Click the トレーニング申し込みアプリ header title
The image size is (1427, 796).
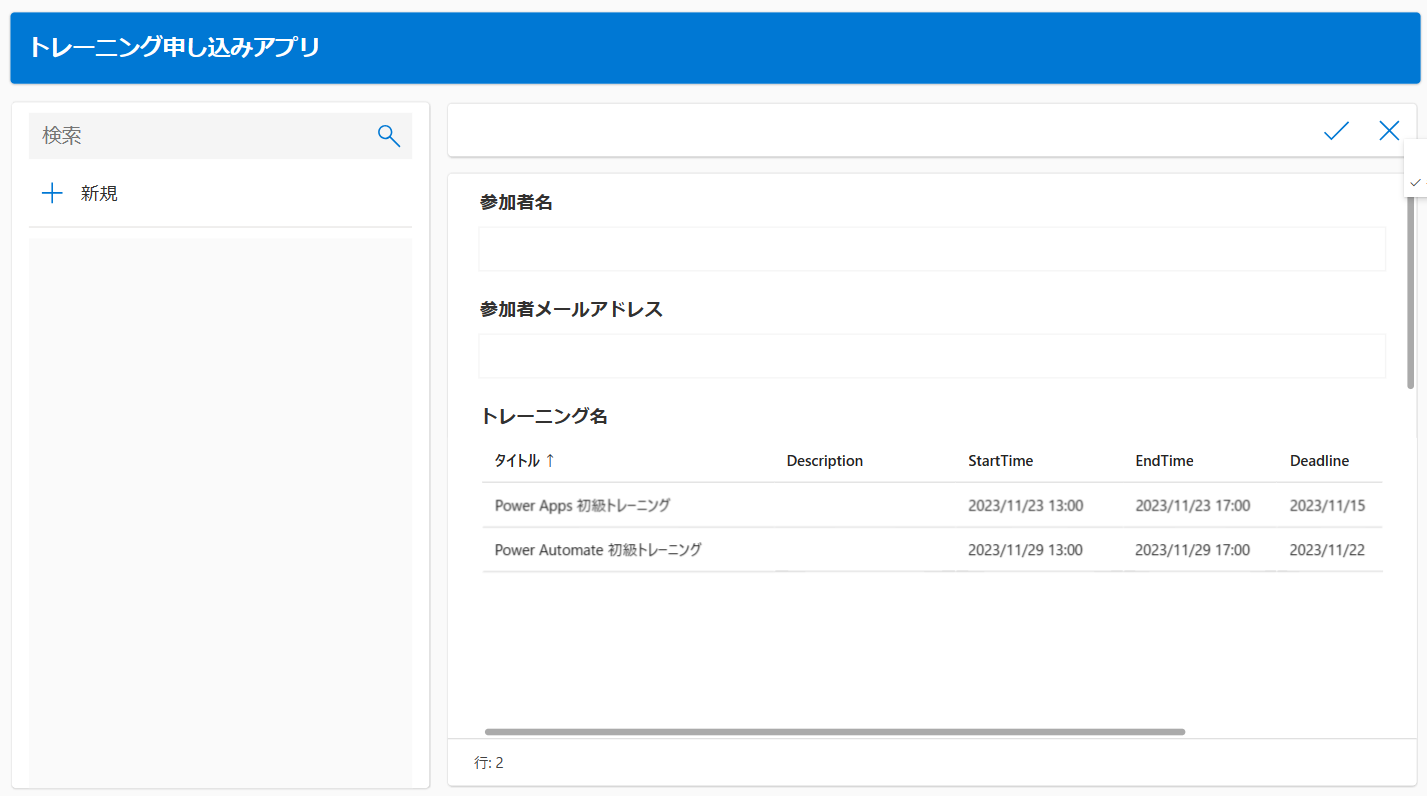(174, 47)
